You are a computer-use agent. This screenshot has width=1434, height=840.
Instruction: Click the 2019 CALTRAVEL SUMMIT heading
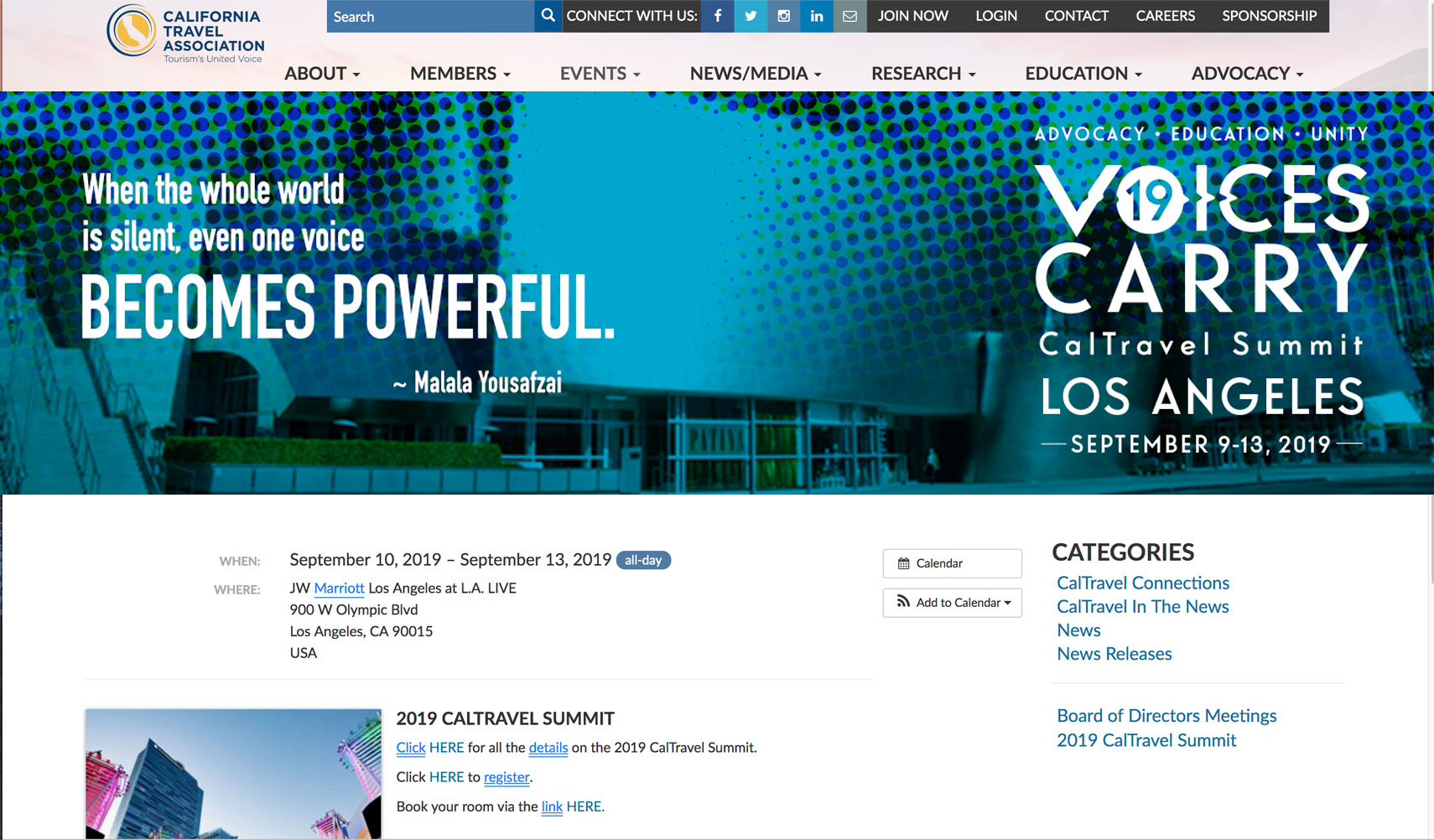[505, 718]
